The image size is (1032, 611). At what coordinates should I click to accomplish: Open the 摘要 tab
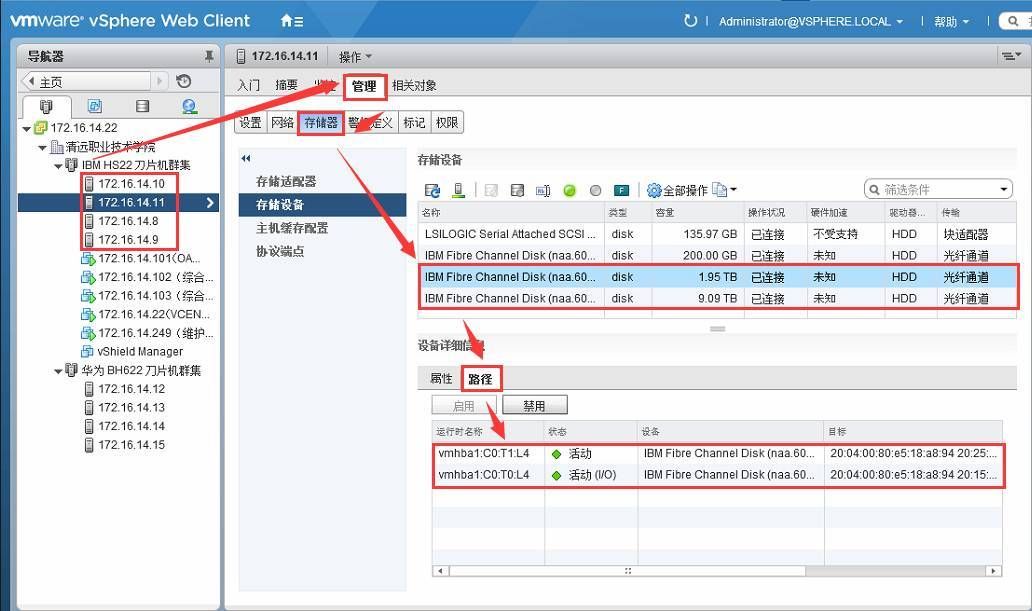coord(286,86)
